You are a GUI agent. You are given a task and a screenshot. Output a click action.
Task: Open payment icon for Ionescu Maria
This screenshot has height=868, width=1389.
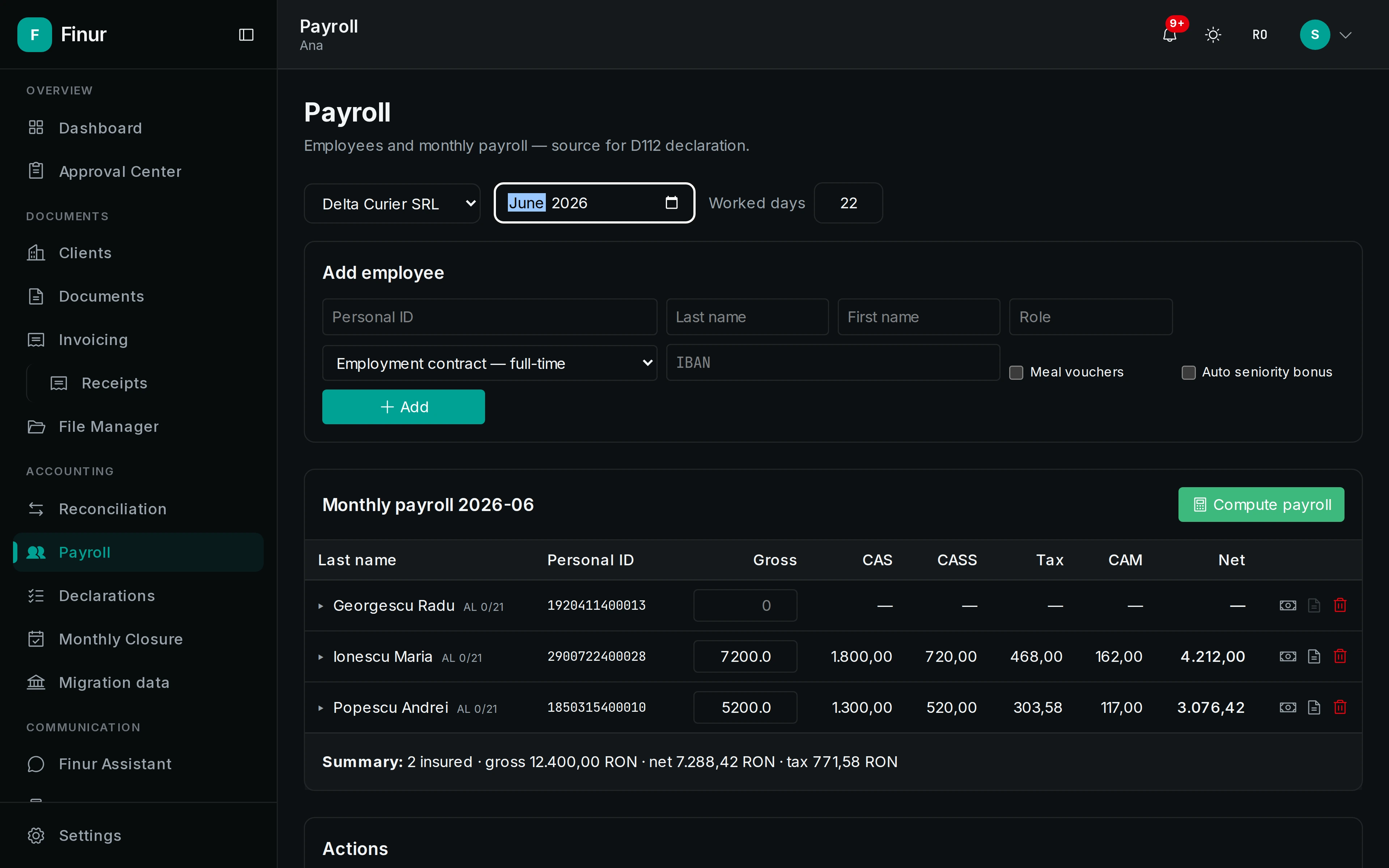[x=1287, y=657]
